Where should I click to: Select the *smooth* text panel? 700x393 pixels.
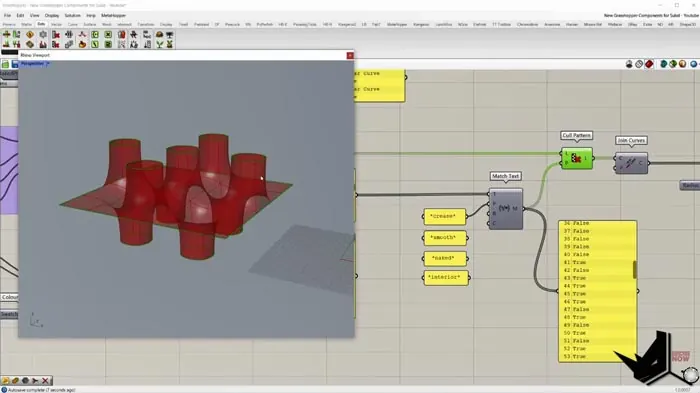tap(445, 238)
